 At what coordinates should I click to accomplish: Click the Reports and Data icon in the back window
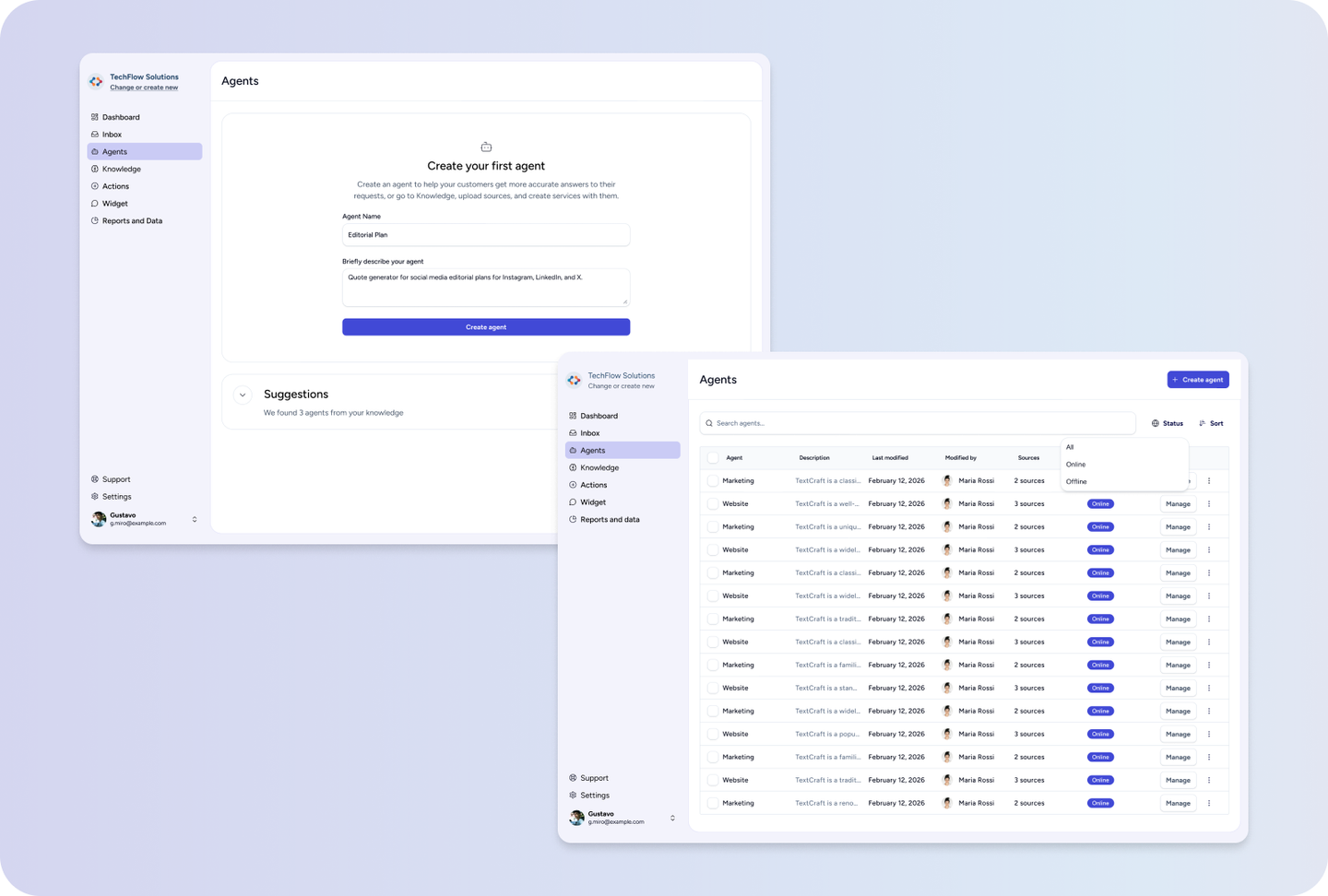click(x=95, y=221)
